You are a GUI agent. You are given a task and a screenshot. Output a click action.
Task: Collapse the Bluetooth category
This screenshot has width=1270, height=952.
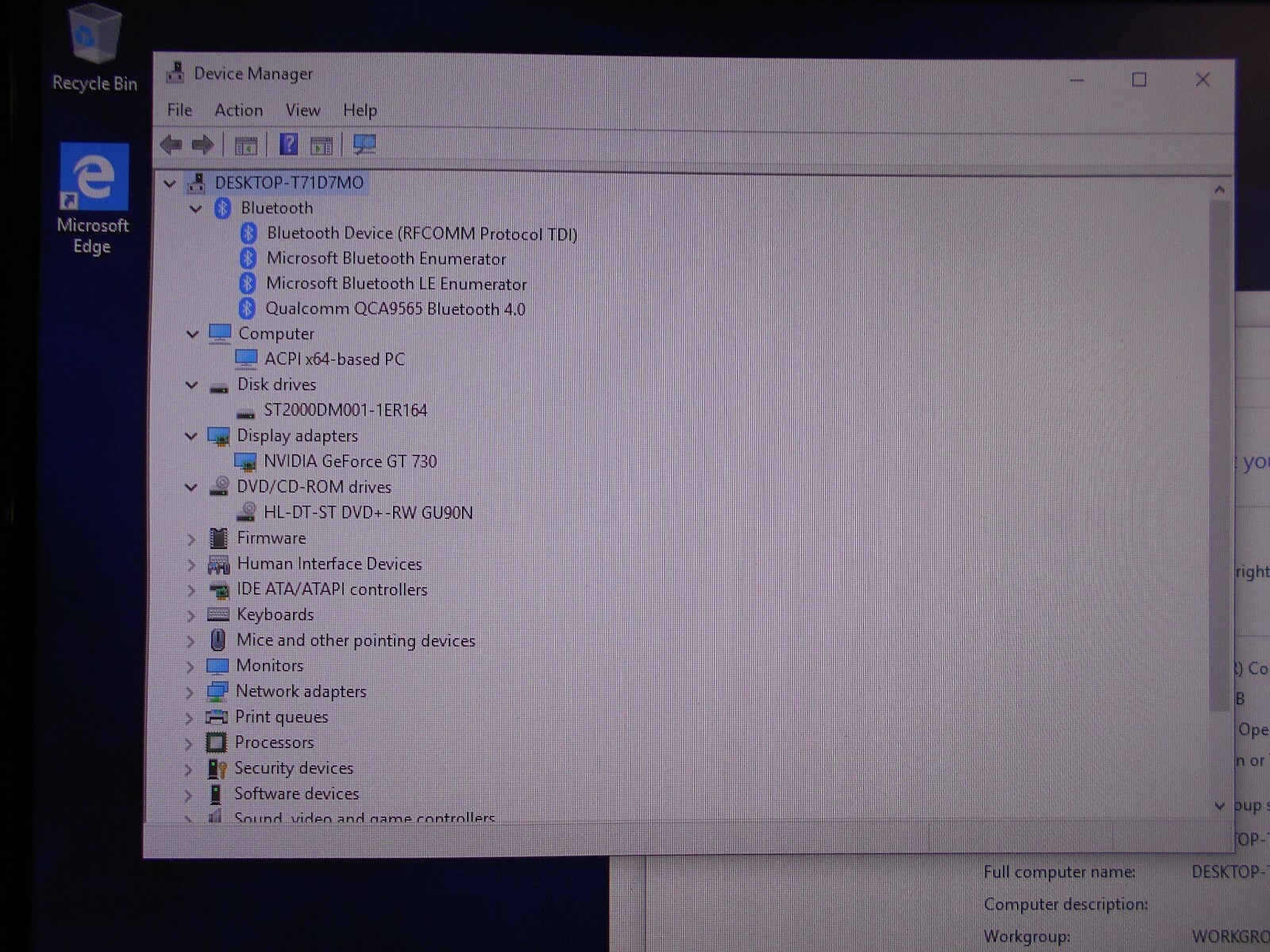tap(195, 209)
